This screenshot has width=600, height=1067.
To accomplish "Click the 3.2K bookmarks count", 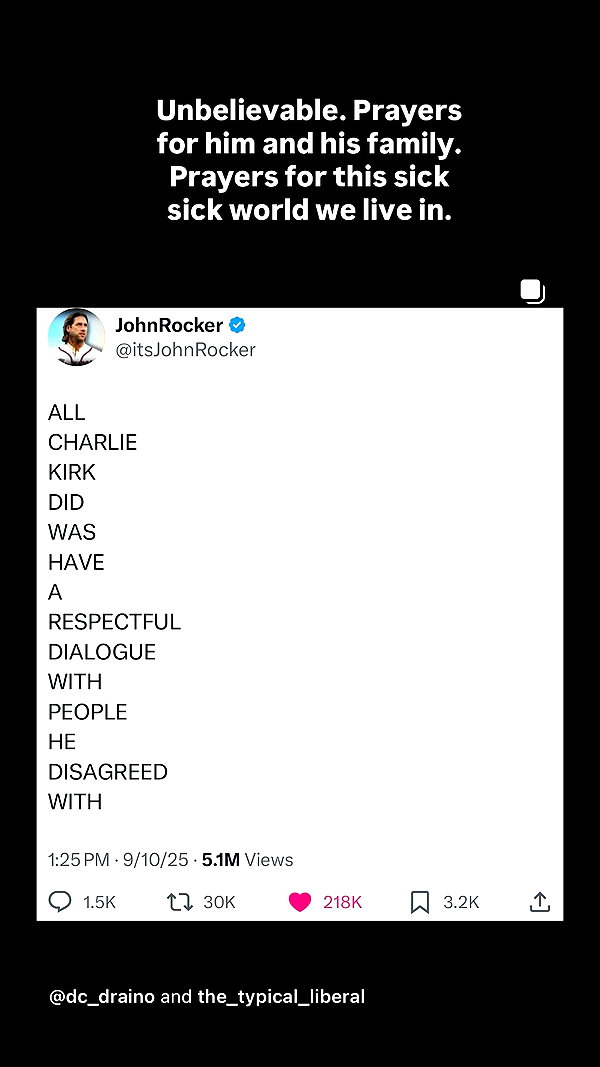I will [461, 902].
